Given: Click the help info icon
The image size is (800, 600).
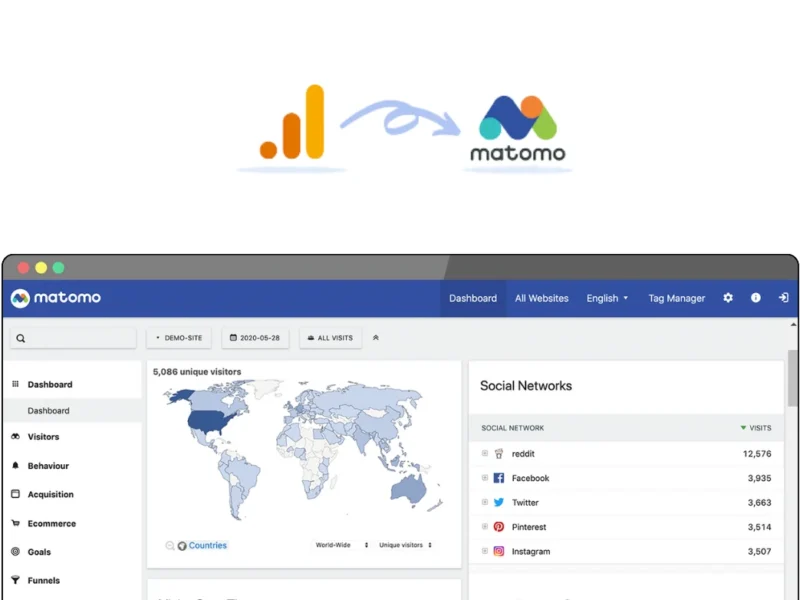Looking at the screenshot, I should [x=755, y=297].
